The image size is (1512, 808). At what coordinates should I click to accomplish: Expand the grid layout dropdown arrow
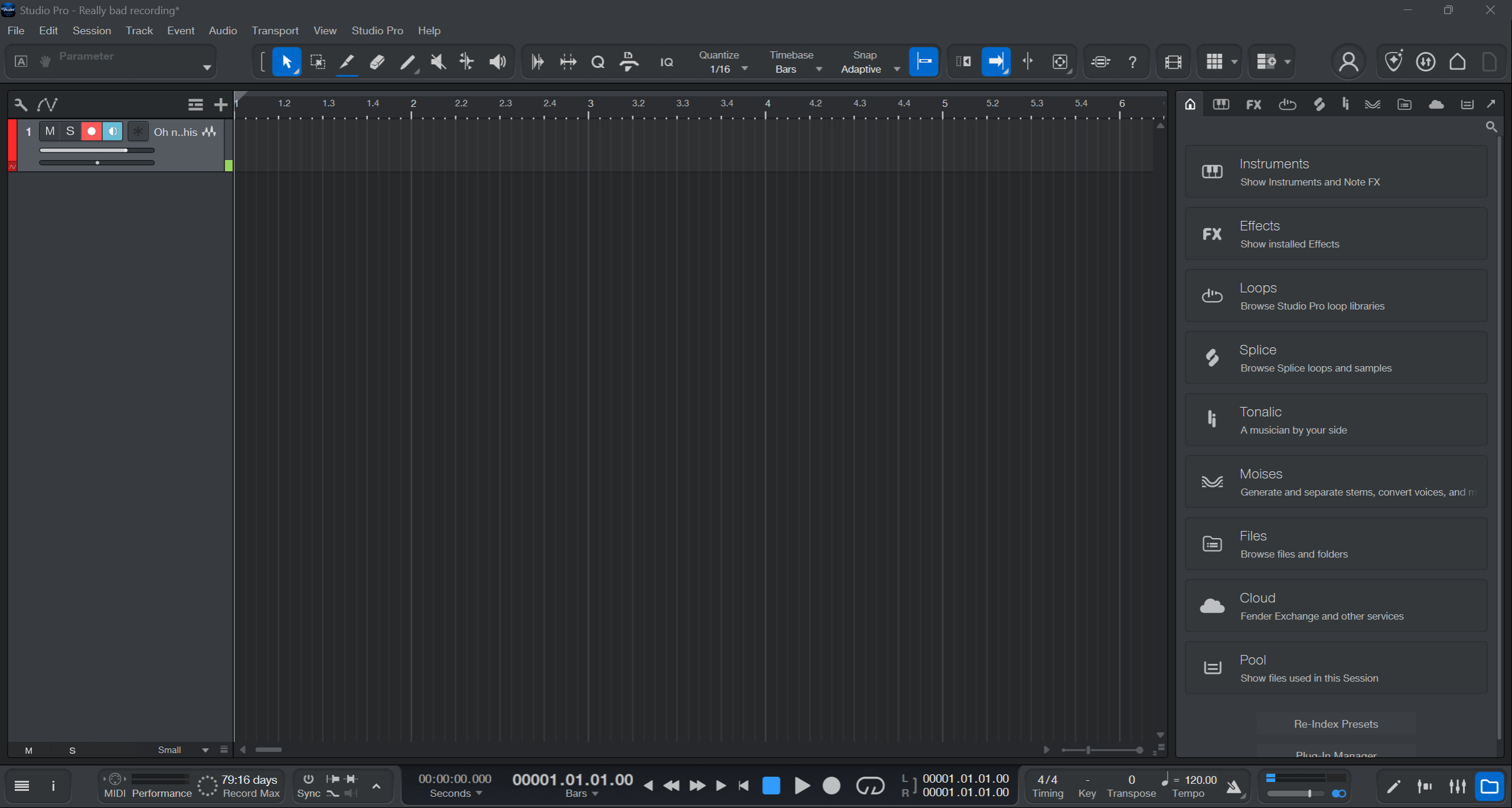(1234, 61)
